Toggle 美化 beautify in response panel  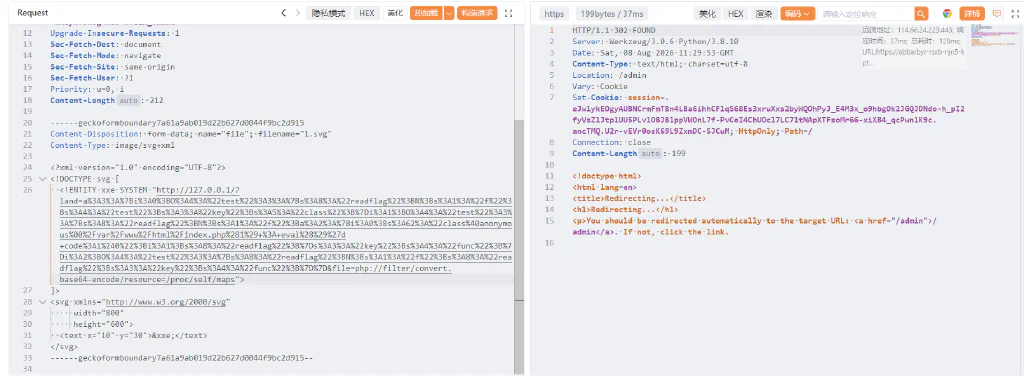pos(707,14)
